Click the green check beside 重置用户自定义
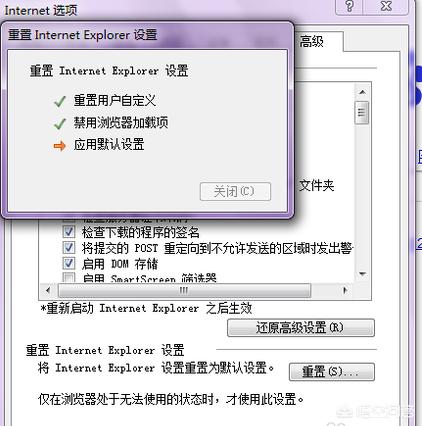Screen dimensions: 422x426 [60, 101]
